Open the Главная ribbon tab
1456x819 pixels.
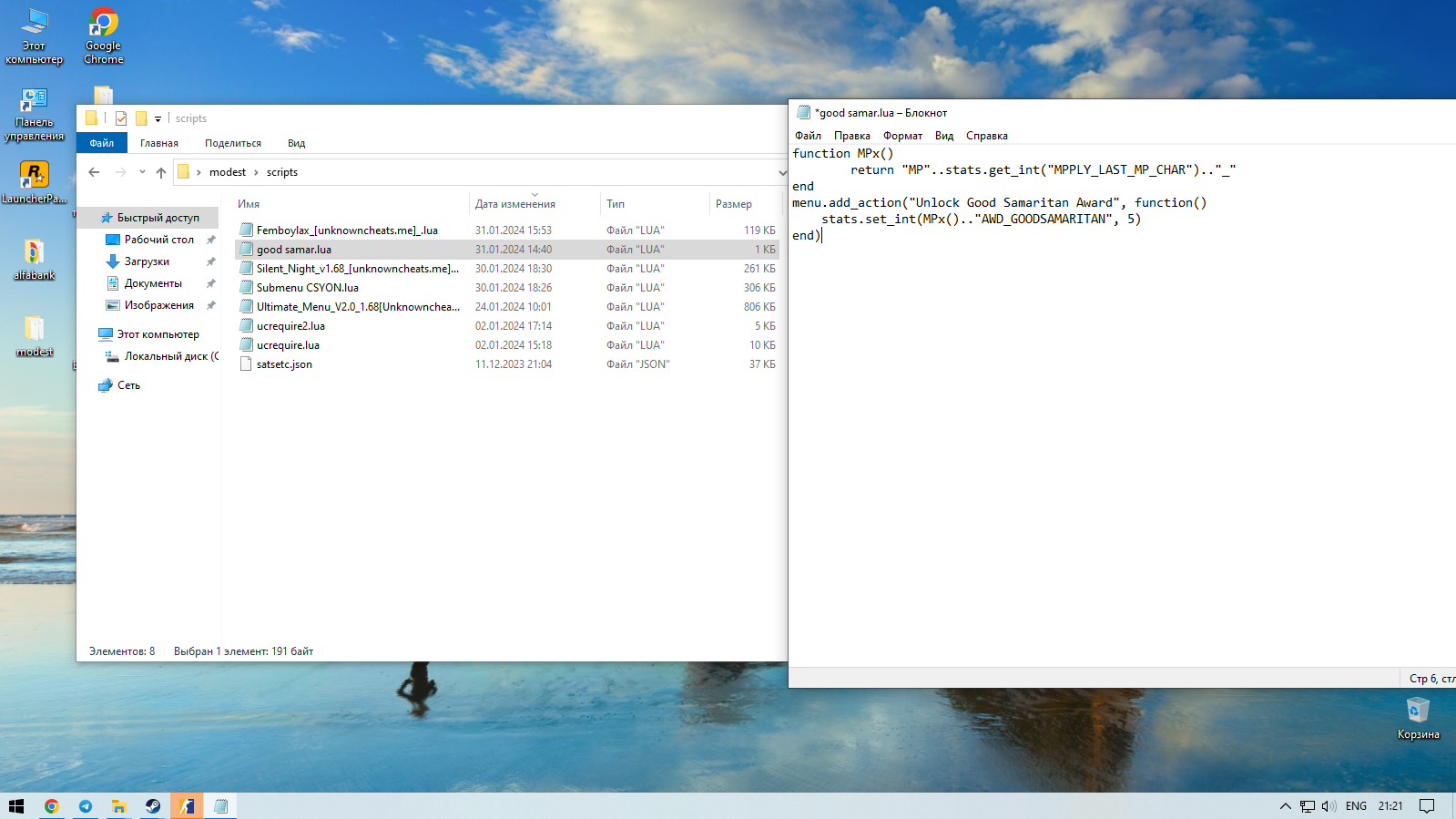coord(159,143)
